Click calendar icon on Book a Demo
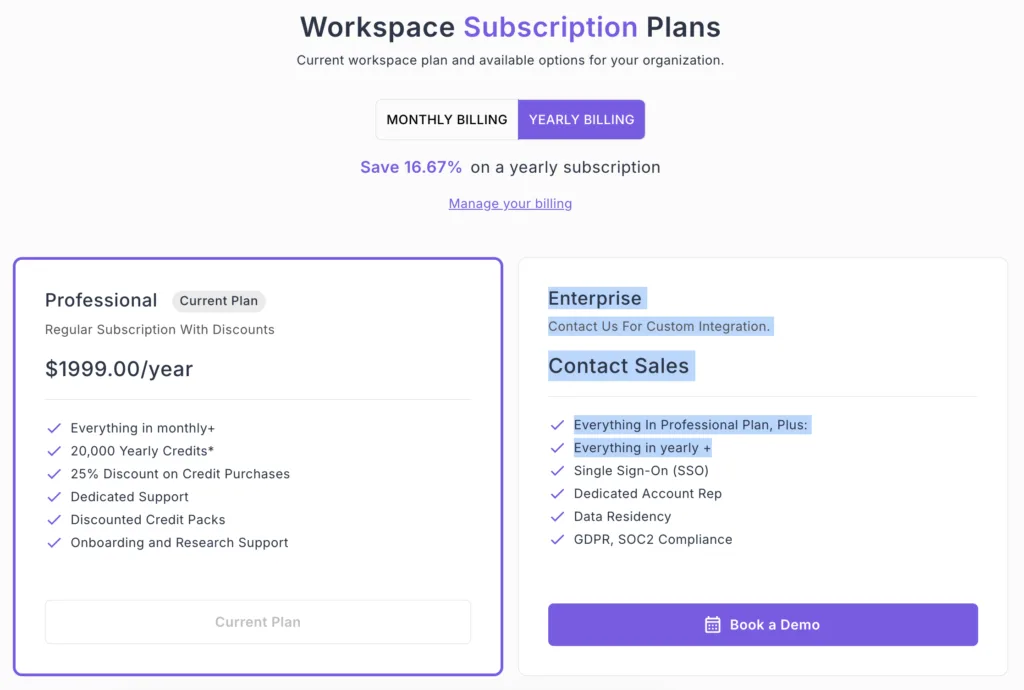This screenshot has width=1024, height=690. tap(713, 625)
